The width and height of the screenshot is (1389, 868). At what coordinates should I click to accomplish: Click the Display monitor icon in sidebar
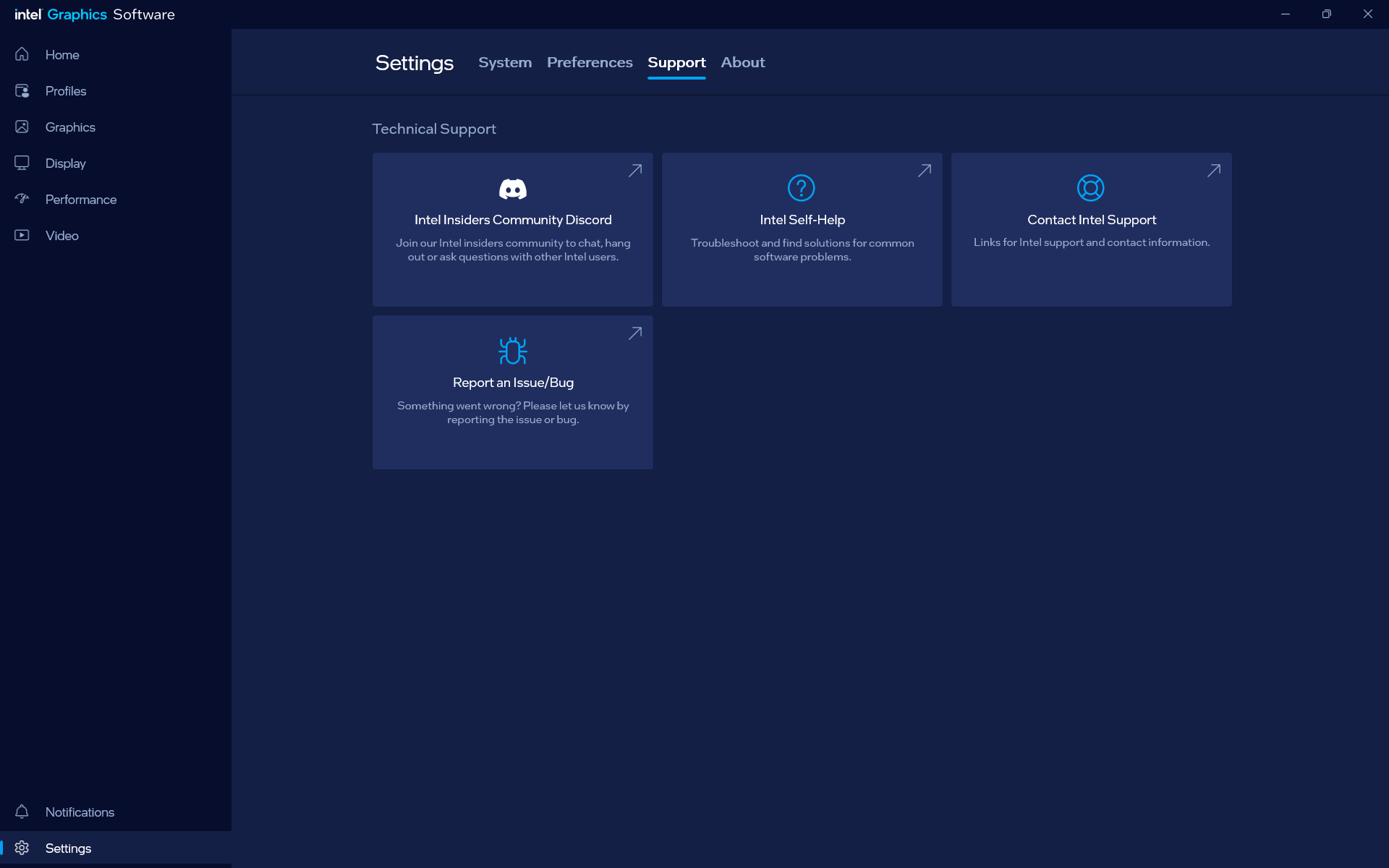point(22,163)
